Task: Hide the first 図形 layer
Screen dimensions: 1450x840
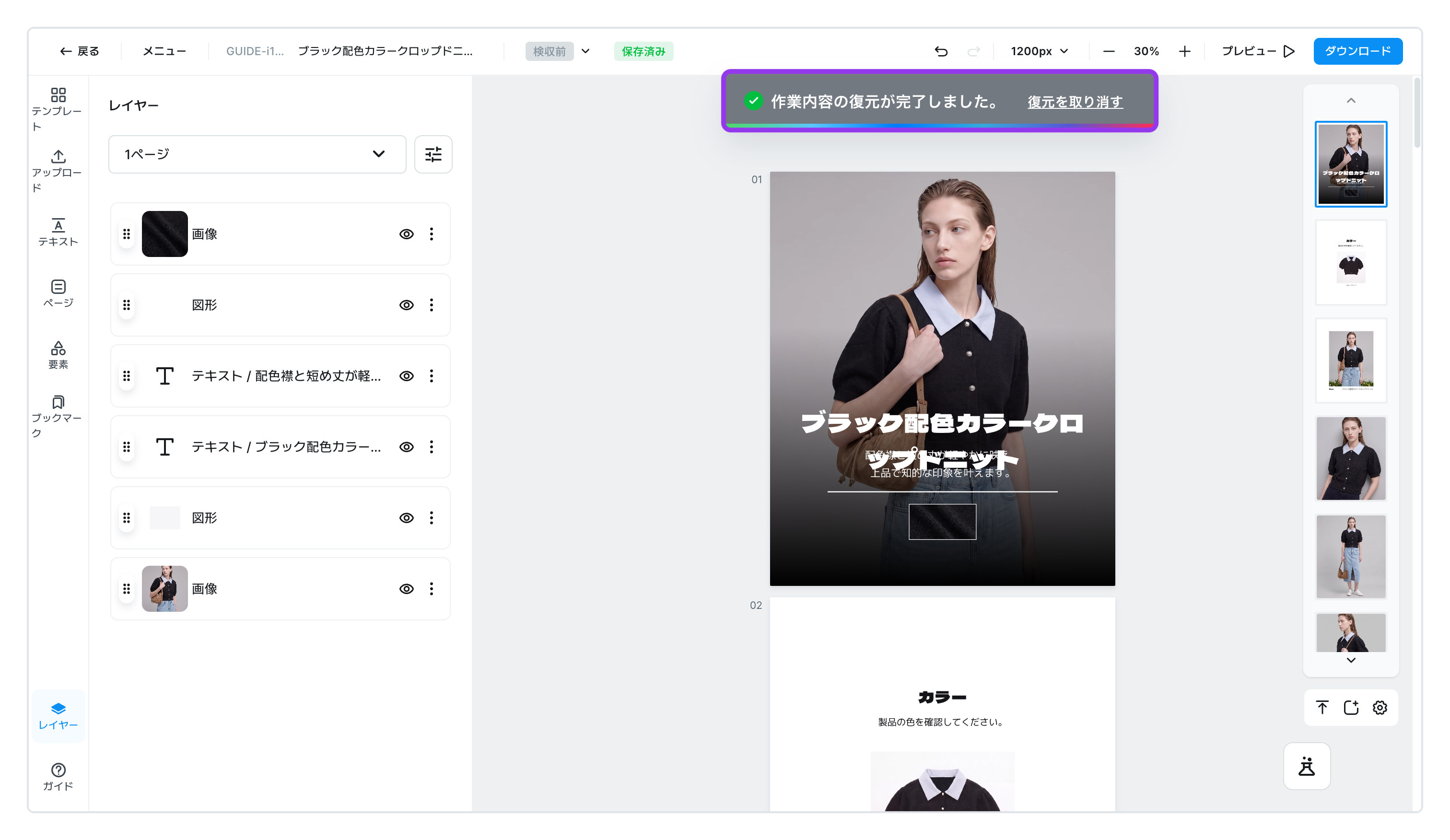Action: 406,305
